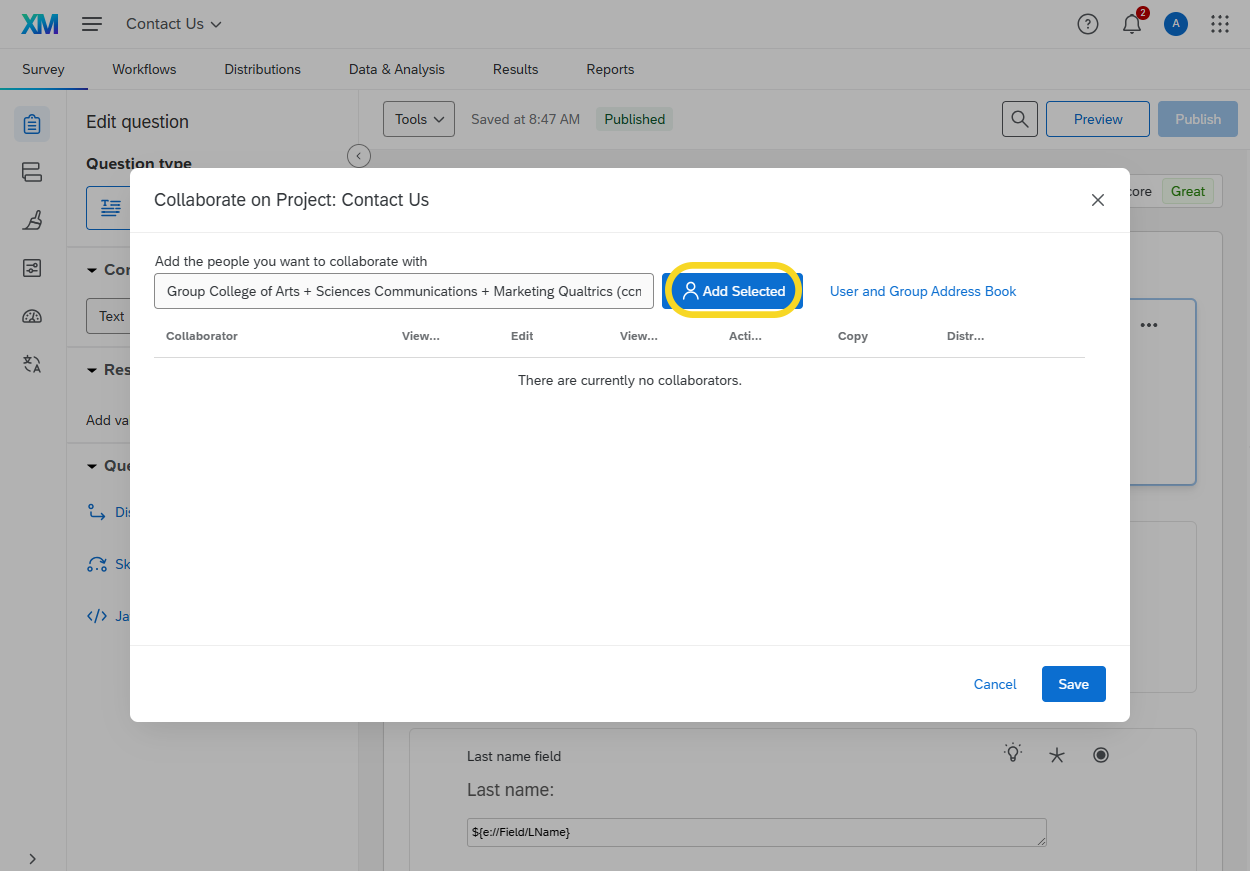
Task: Switch to the Workflows tab
Action: click(144, 69)
